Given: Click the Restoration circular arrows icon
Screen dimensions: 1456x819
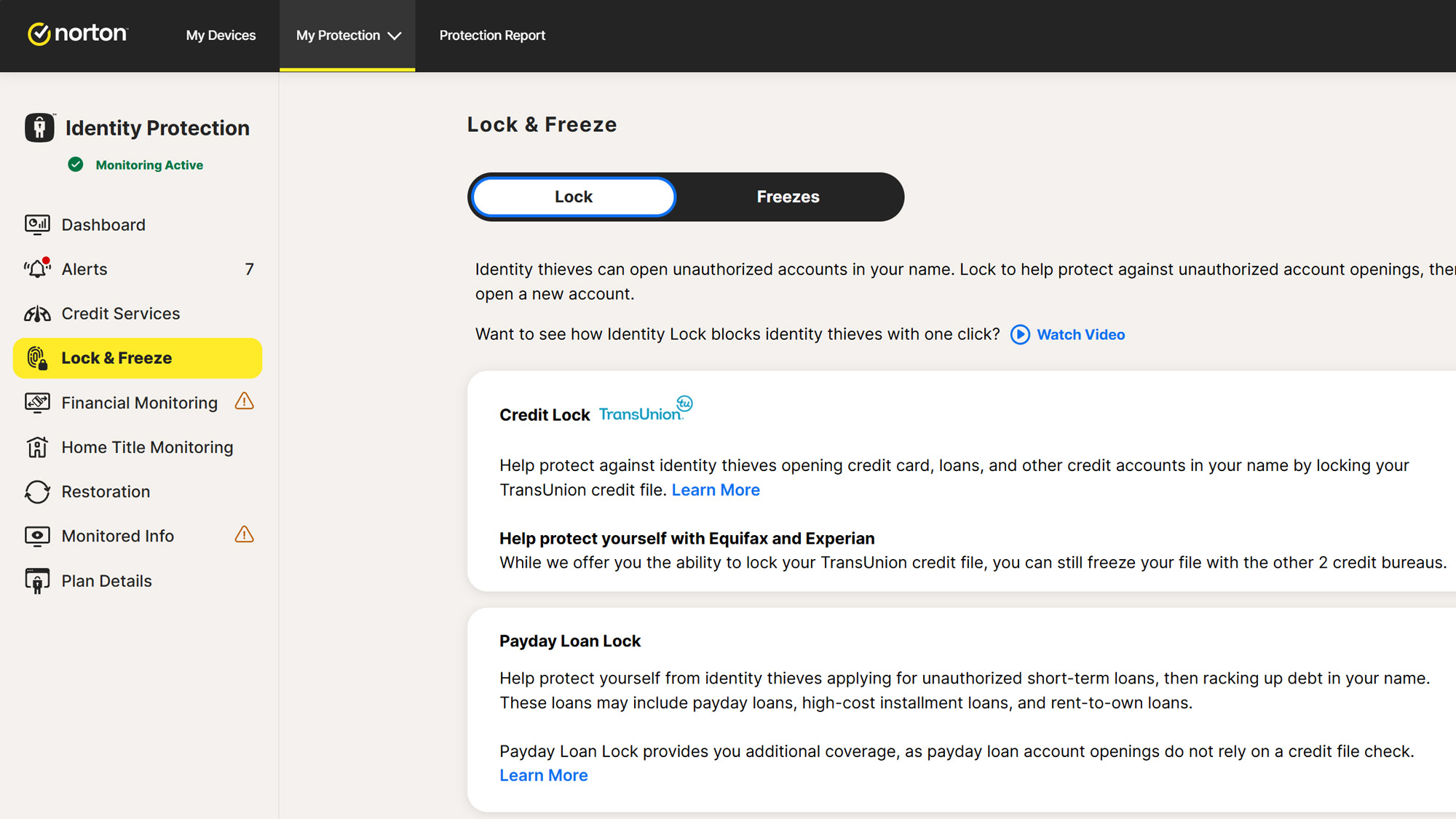Looking at the screenshot, I should point(37,491).
